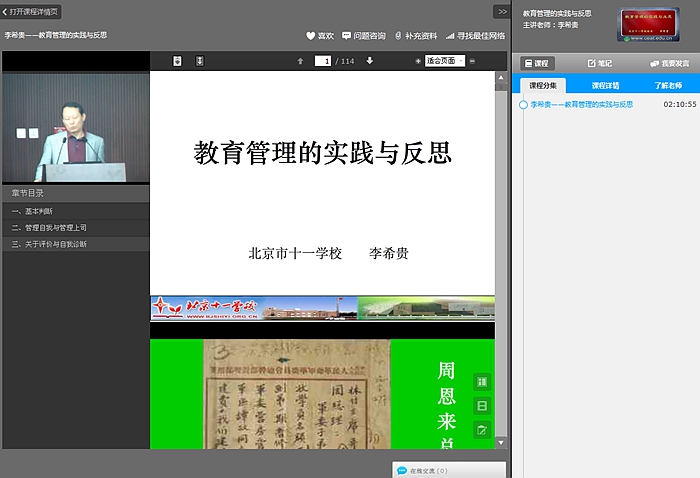This screenshot has height=478, width=700.
Task: Switch to the 笔记 tab
Action: coord(600,63)
